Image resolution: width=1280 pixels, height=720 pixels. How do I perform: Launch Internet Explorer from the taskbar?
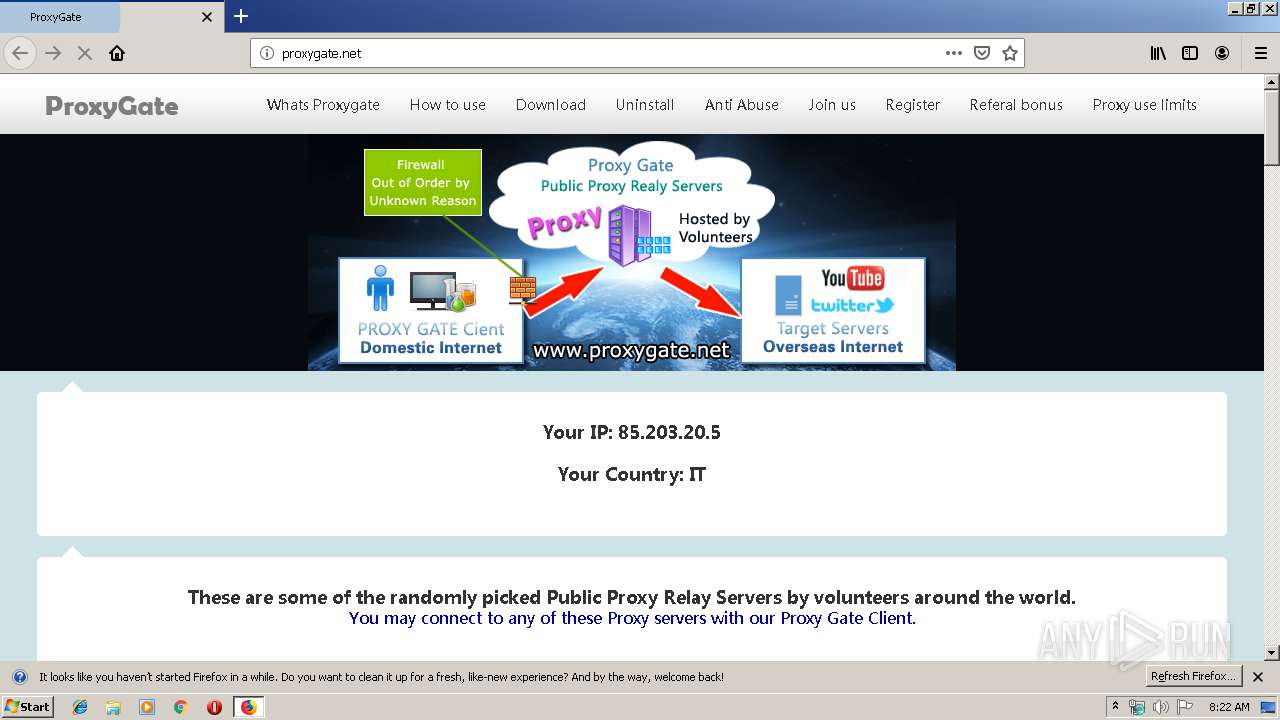(x=80, y=707)
